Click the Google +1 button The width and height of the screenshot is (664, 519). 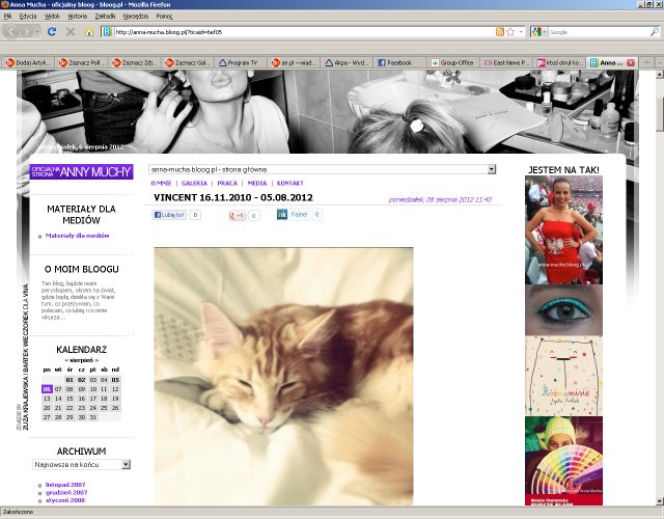pos(237,215)
